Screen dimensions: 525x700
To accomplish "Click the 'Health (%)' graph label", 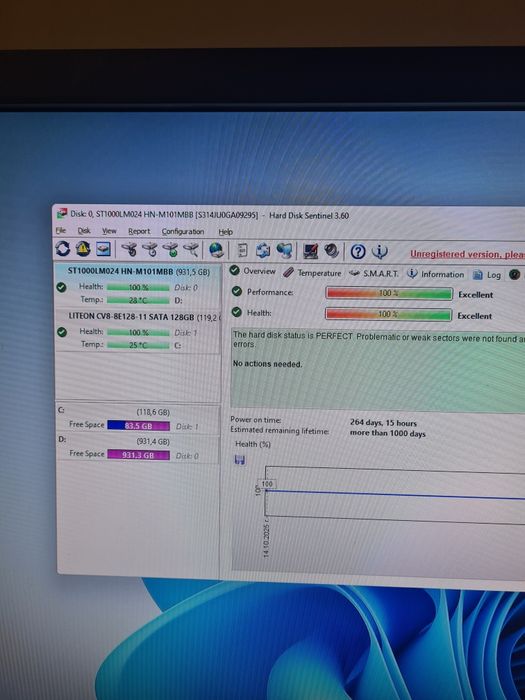I will coord(253,444).
